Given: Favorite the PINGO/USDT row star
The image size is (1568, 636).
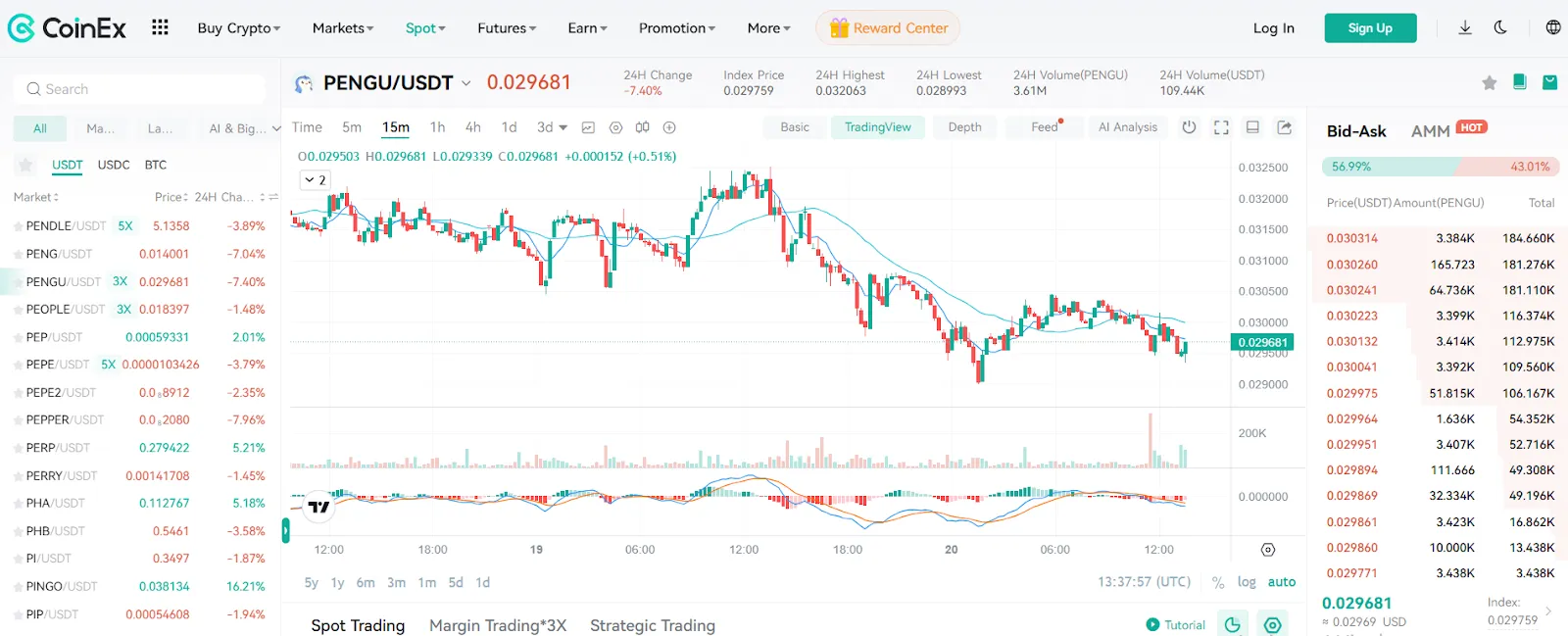Looking at the screenshot, I should [x=18, y=587].
